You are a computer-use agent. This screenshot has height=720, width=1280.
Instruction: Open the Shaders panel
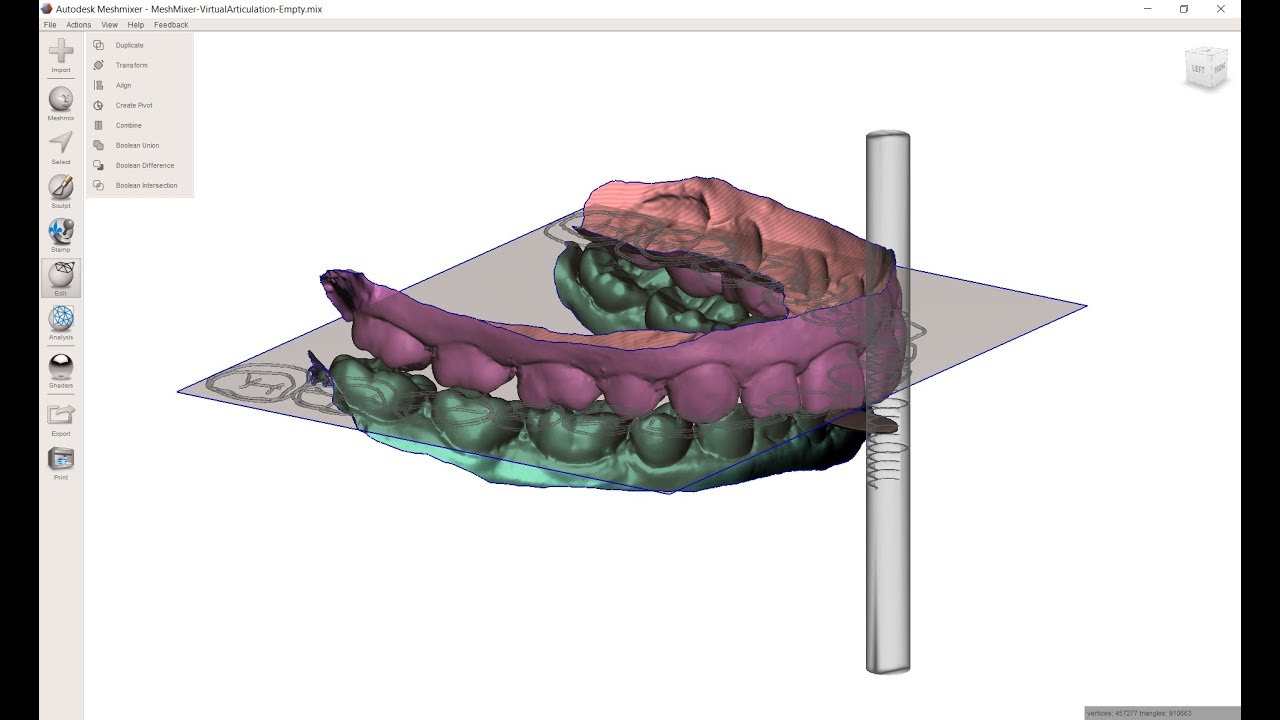61,366
